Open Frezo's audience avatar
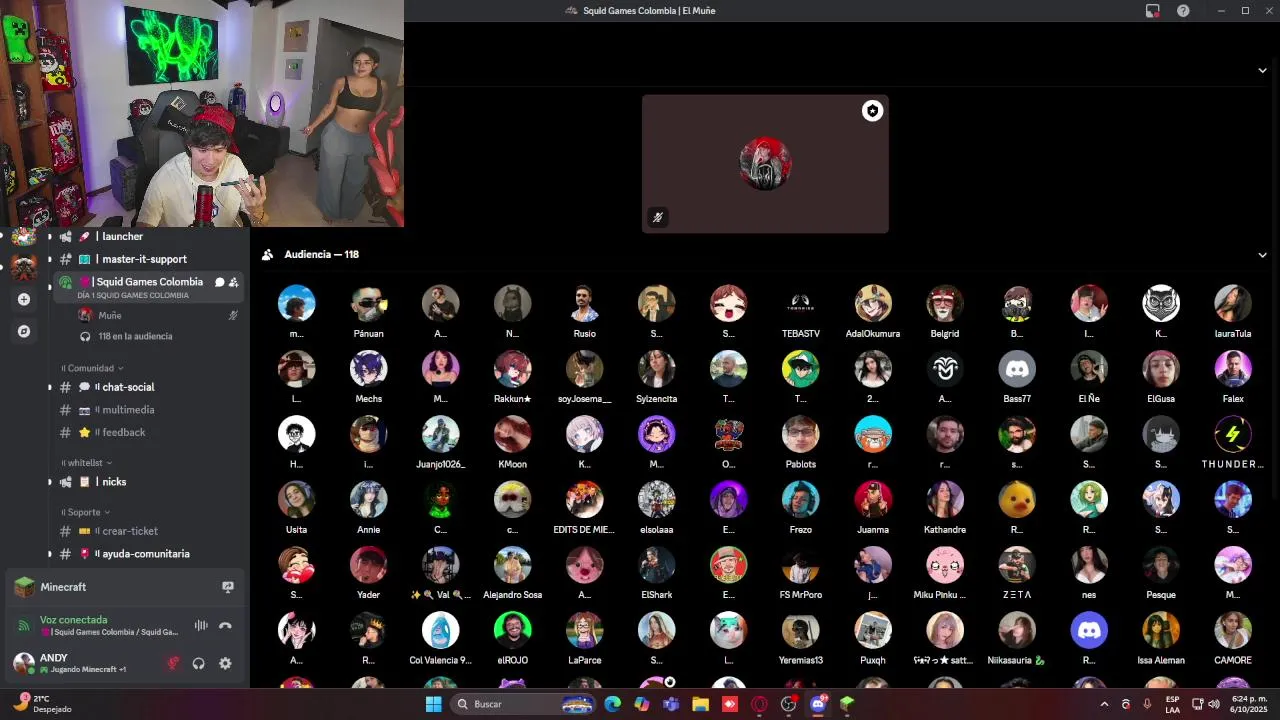 [x=800, y=499]
